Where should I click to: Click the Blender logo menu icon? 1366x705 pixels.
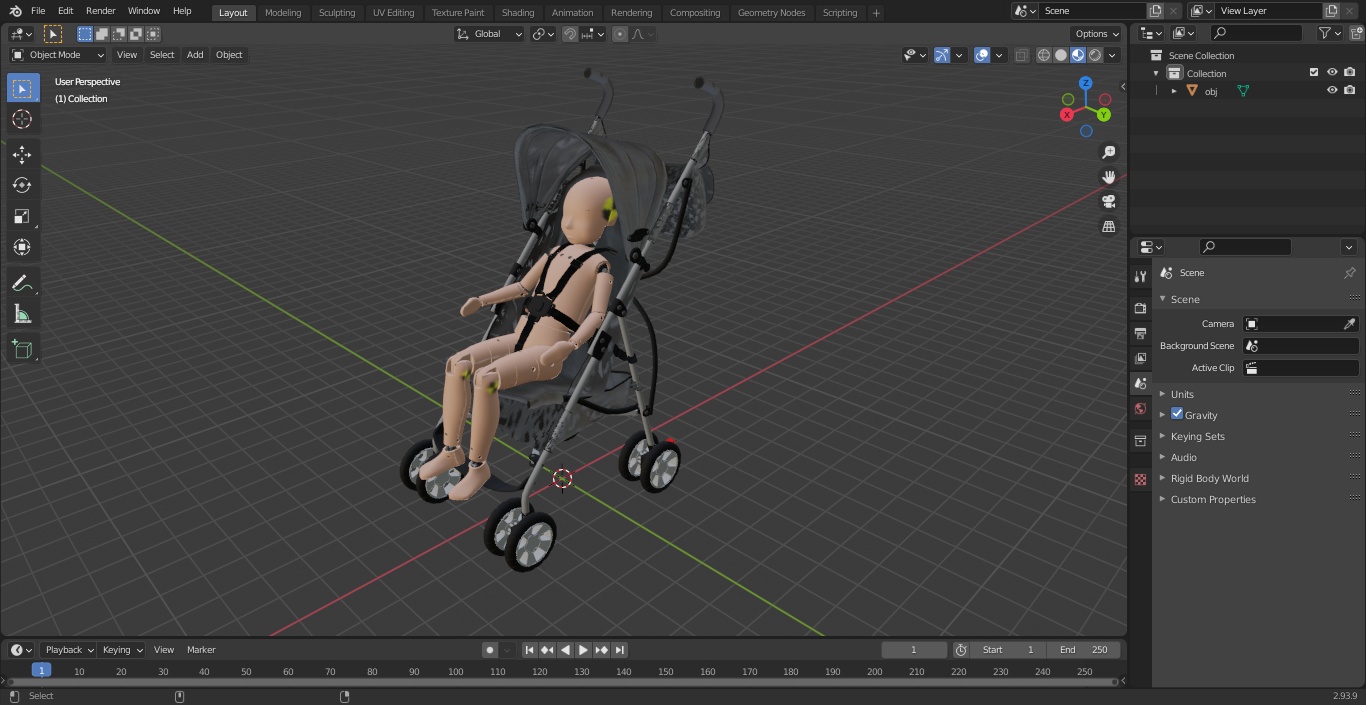15,11
